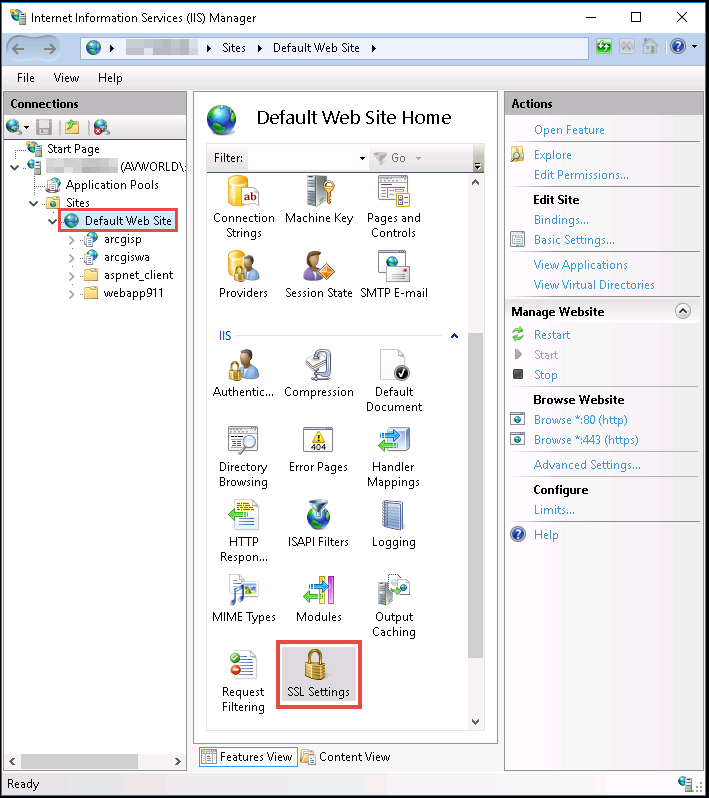Viewport: 709px width, 798px height.
Task: Open the Go button dropdown arrow
Action: [418, 158]
